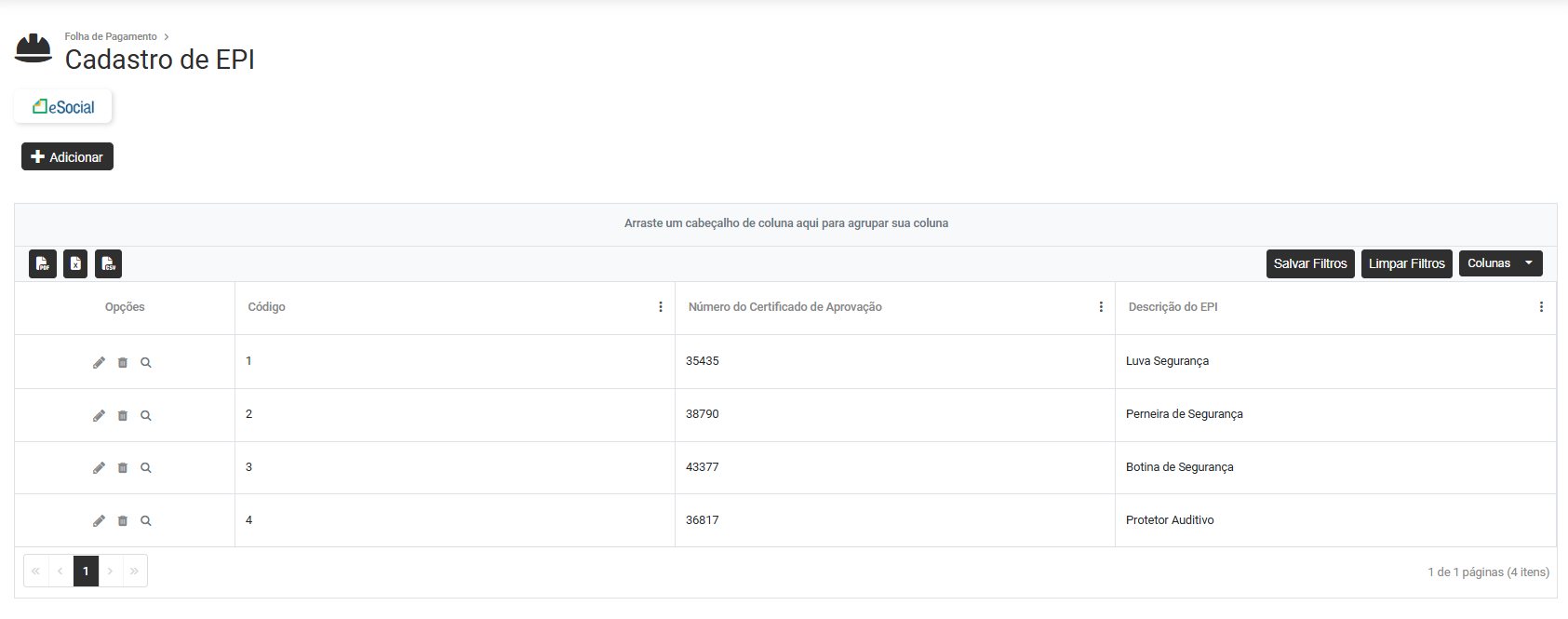Go to Folha de Pagamento breadcrumb
This screenshot has height=619, width=1568.
(x=111, y=37)
